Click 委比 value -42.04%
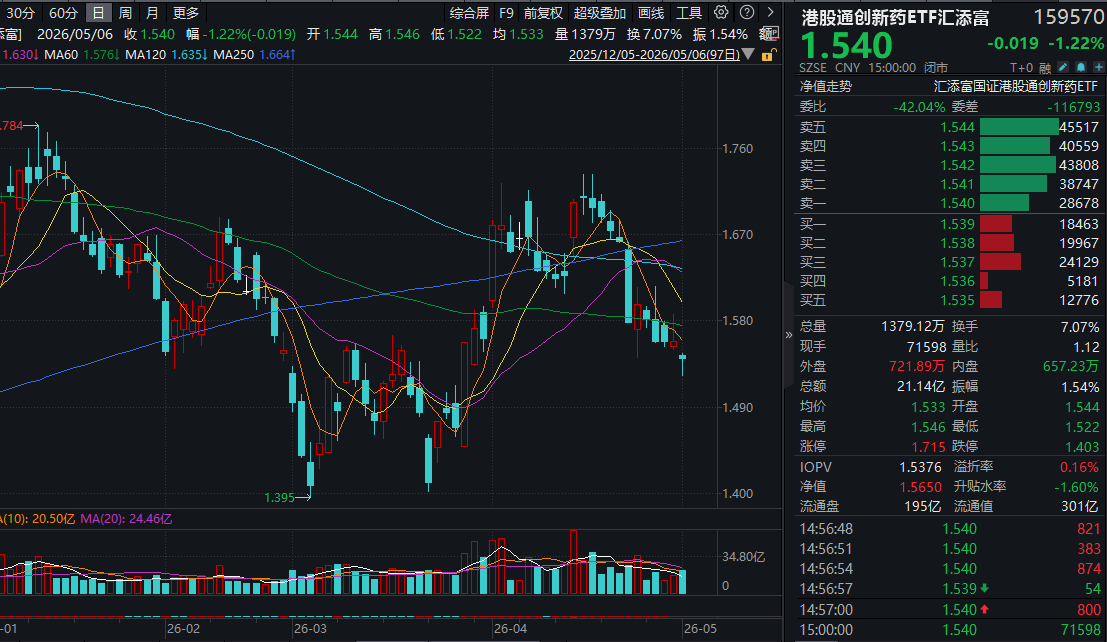The image size is (1107, 642). [918, 107]
